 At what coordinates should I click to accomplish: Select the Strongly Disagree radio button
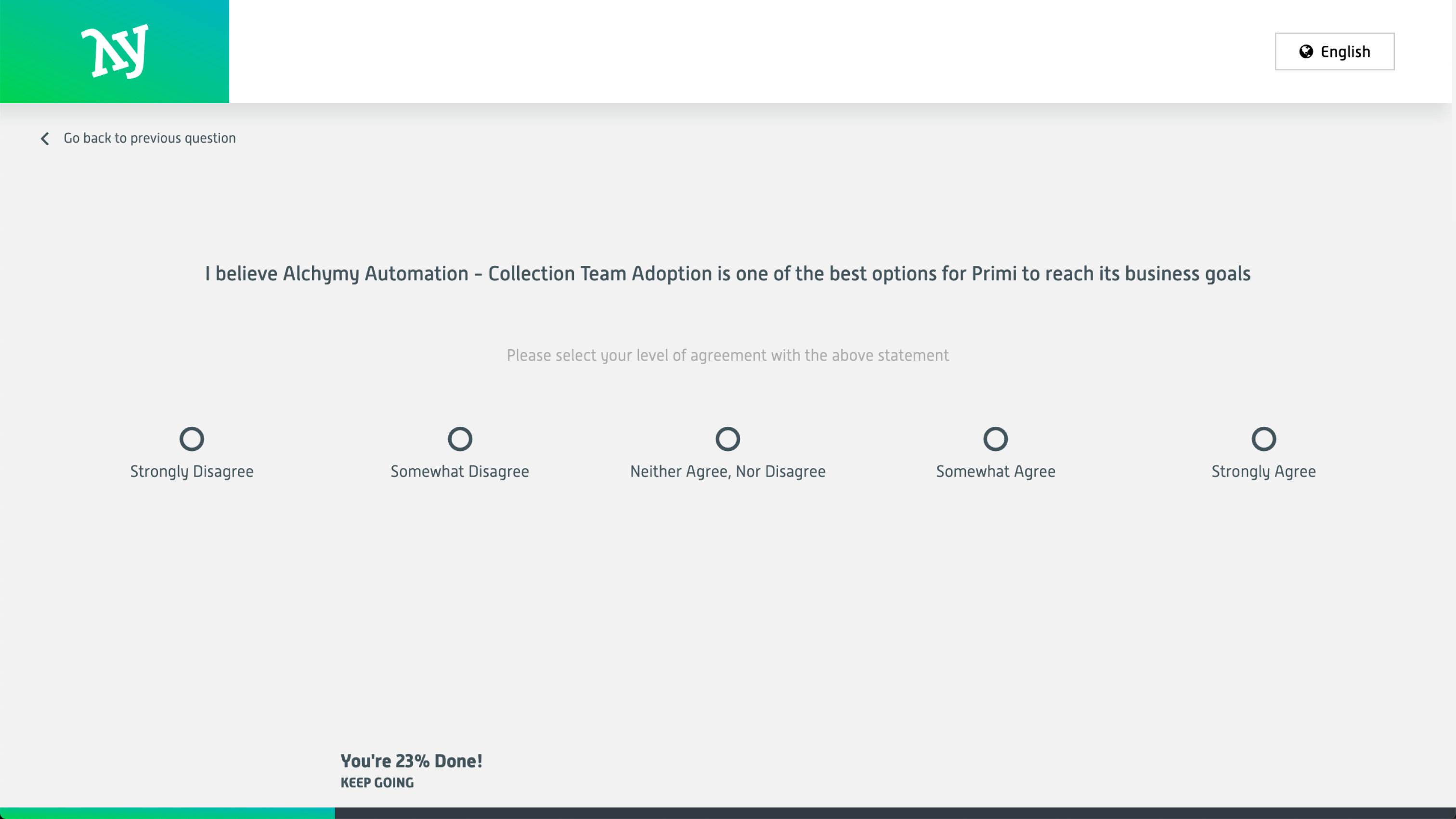pos(192,439)
